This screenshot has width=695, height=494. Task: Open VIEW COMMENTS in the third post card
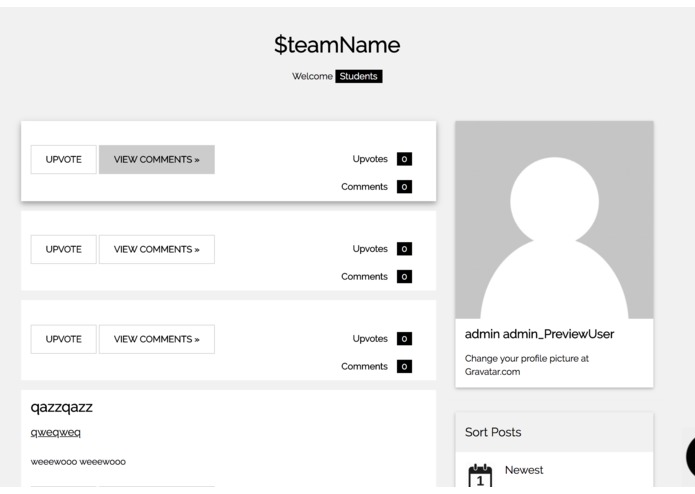(157, 339)
